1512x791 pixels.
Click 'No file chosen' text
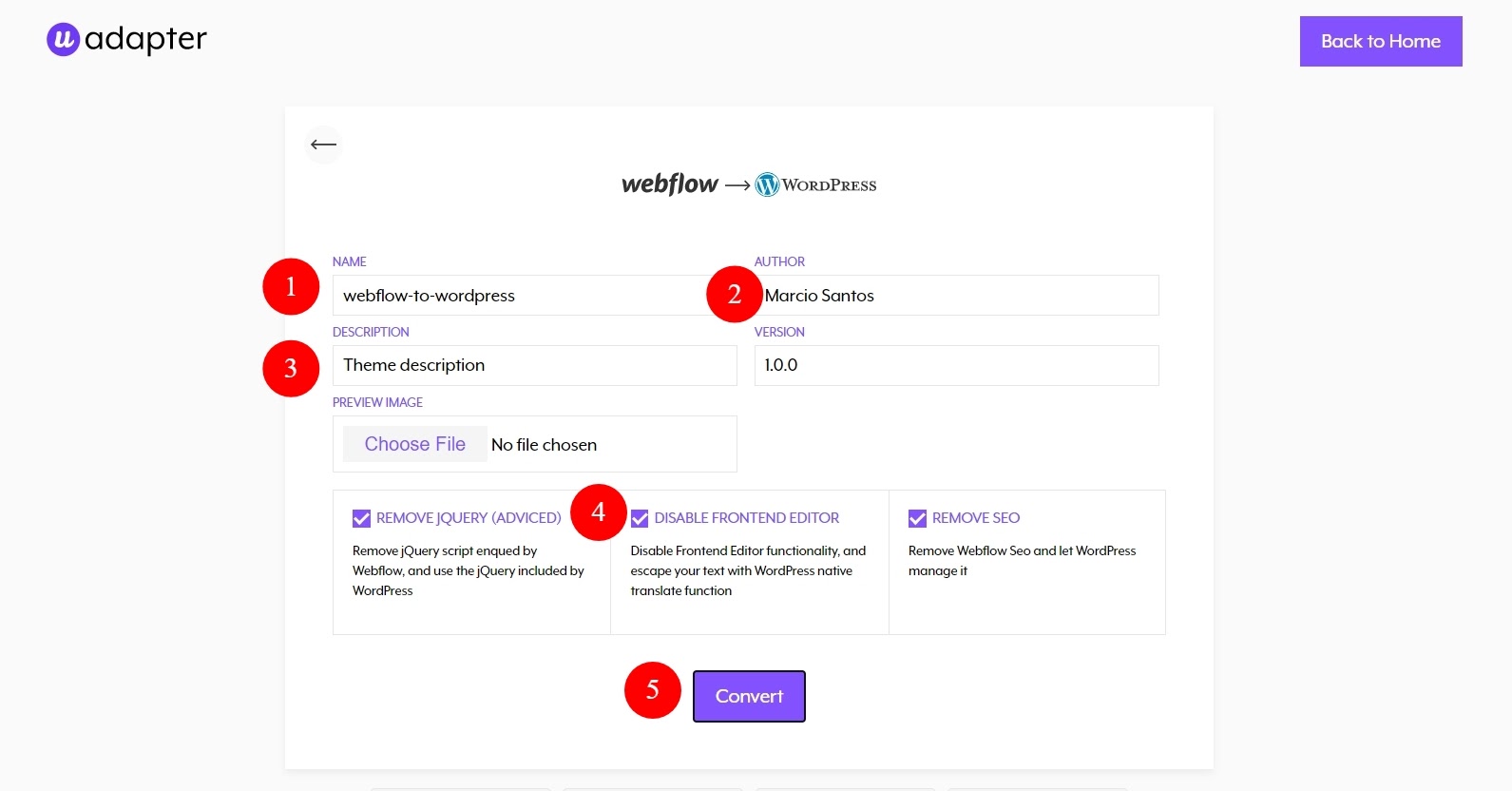pyautogui.click(x=544, y=445)
